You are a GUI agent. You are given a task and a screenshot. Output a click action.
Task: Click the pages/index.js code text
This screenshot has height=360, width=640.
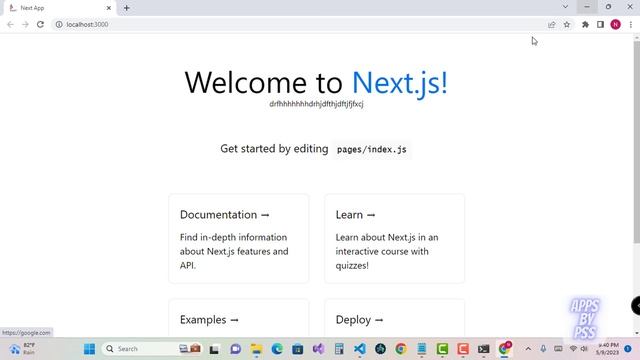[371, 149]
